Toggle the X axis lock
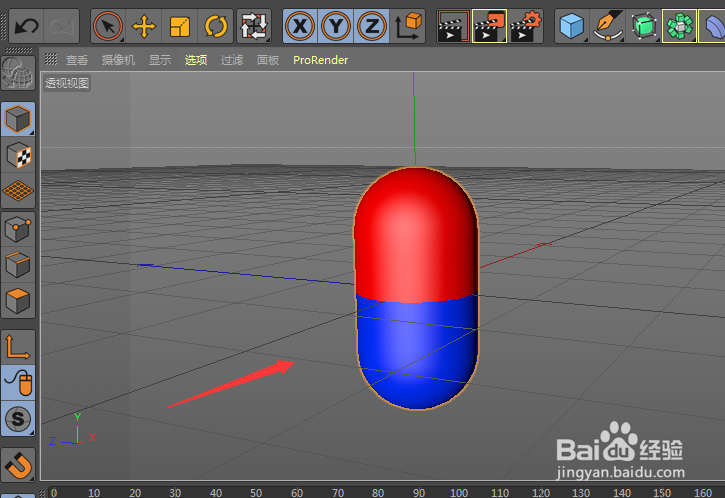 [300, 26]
